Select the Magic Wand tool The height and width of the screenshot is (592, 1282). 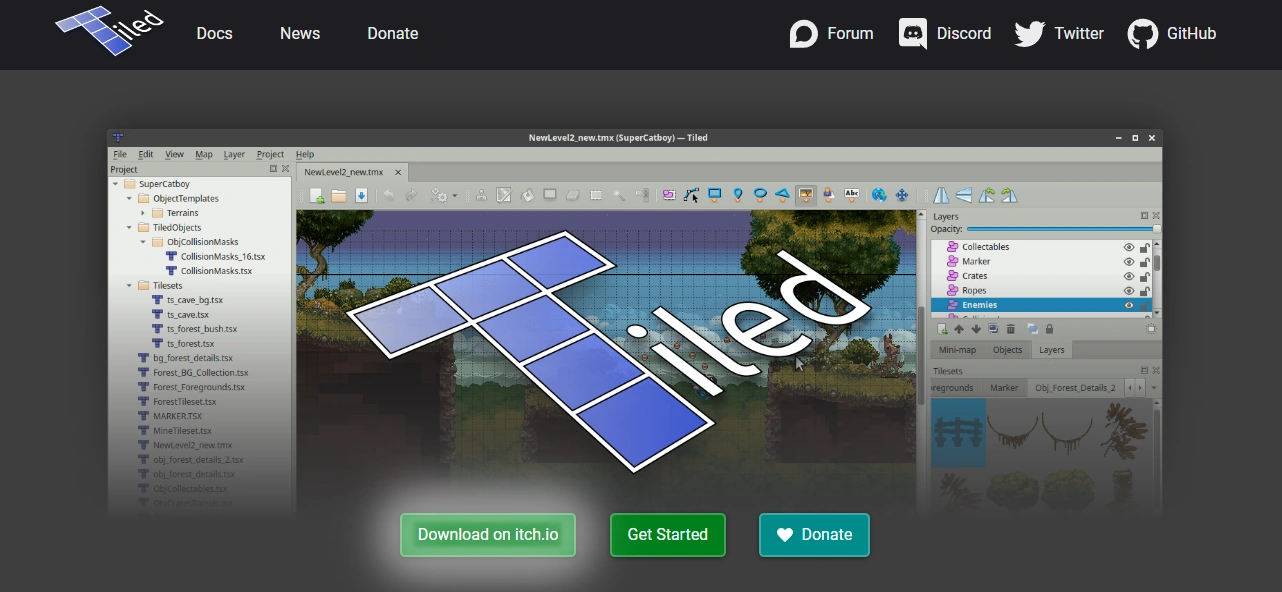[x=619, y=195]
